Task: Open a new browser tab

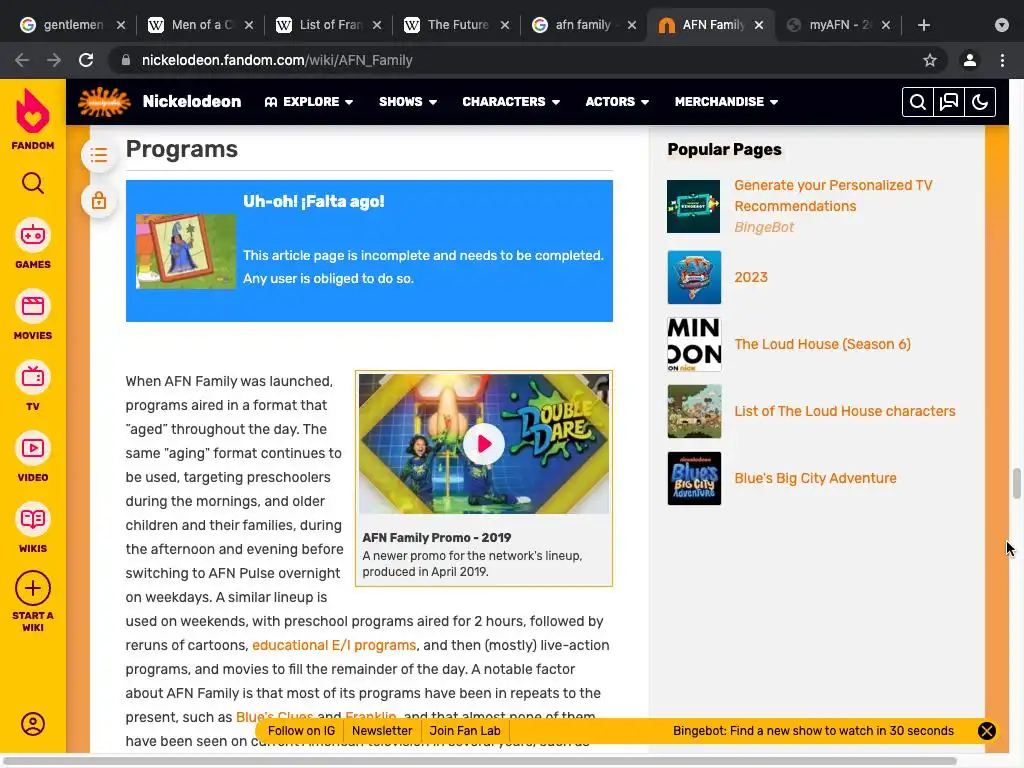Action: pos(923,25)
